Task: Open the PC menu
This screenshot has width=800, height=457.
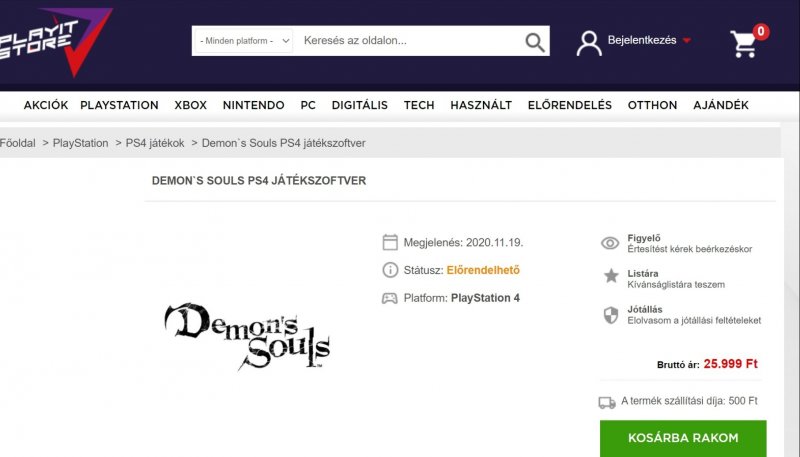Action: click(308, 105)
